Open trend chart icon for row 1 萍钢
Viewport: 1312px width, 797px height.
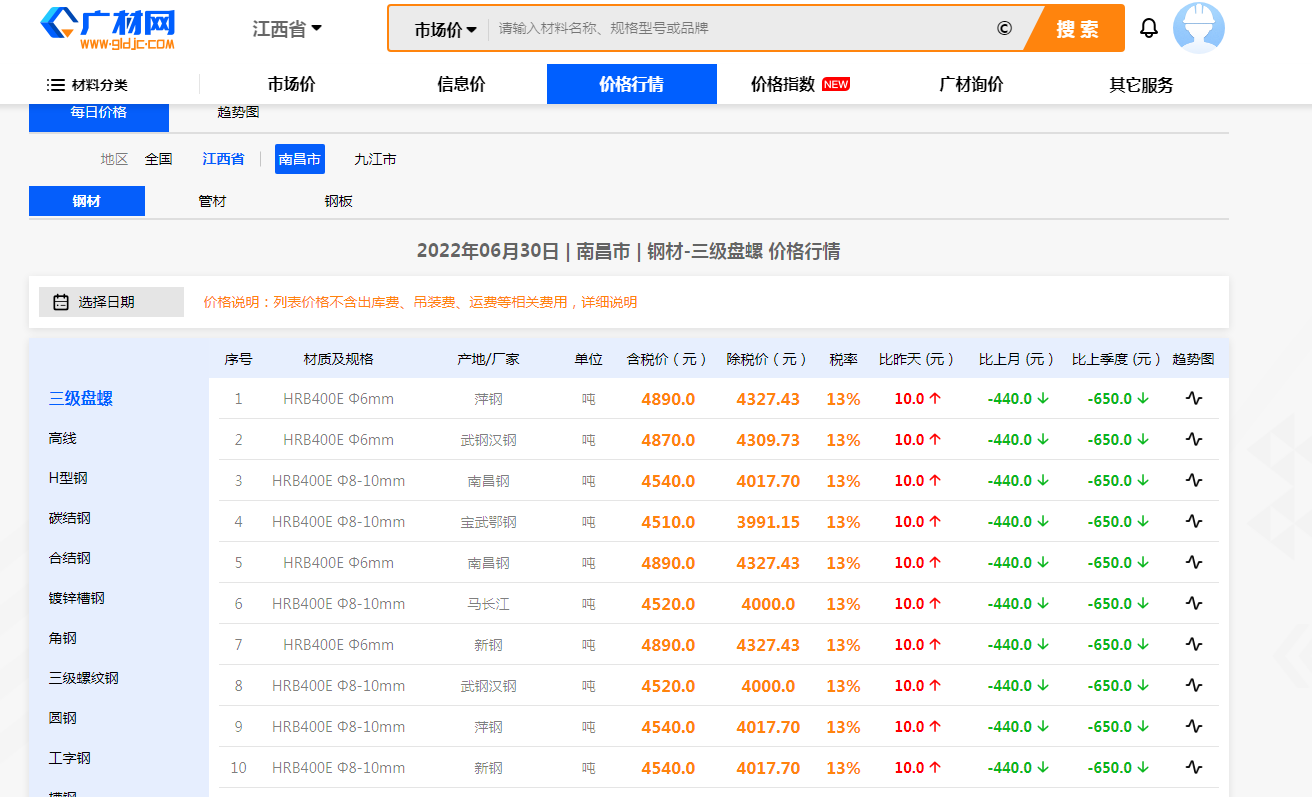tap(1194, 398)
